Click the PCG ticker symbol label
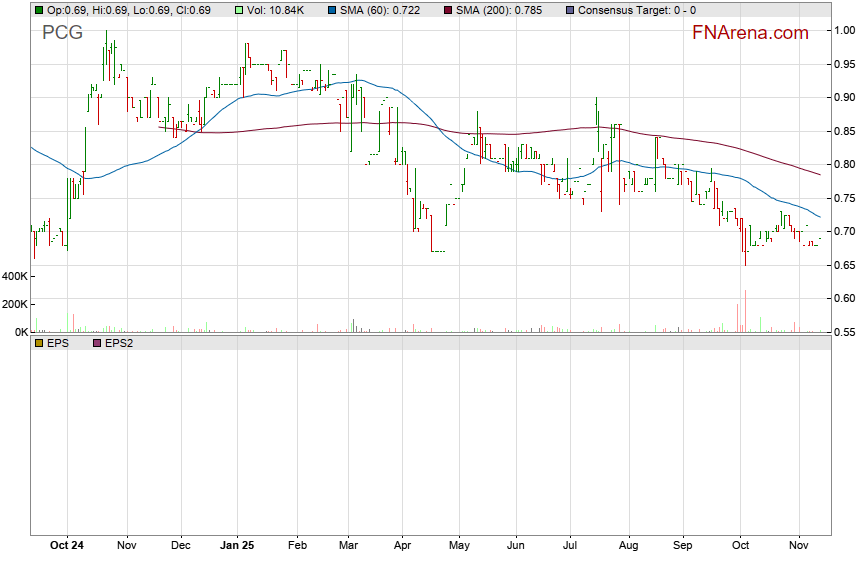The width and height of the screenshot is (859, 566). (62, 33)
